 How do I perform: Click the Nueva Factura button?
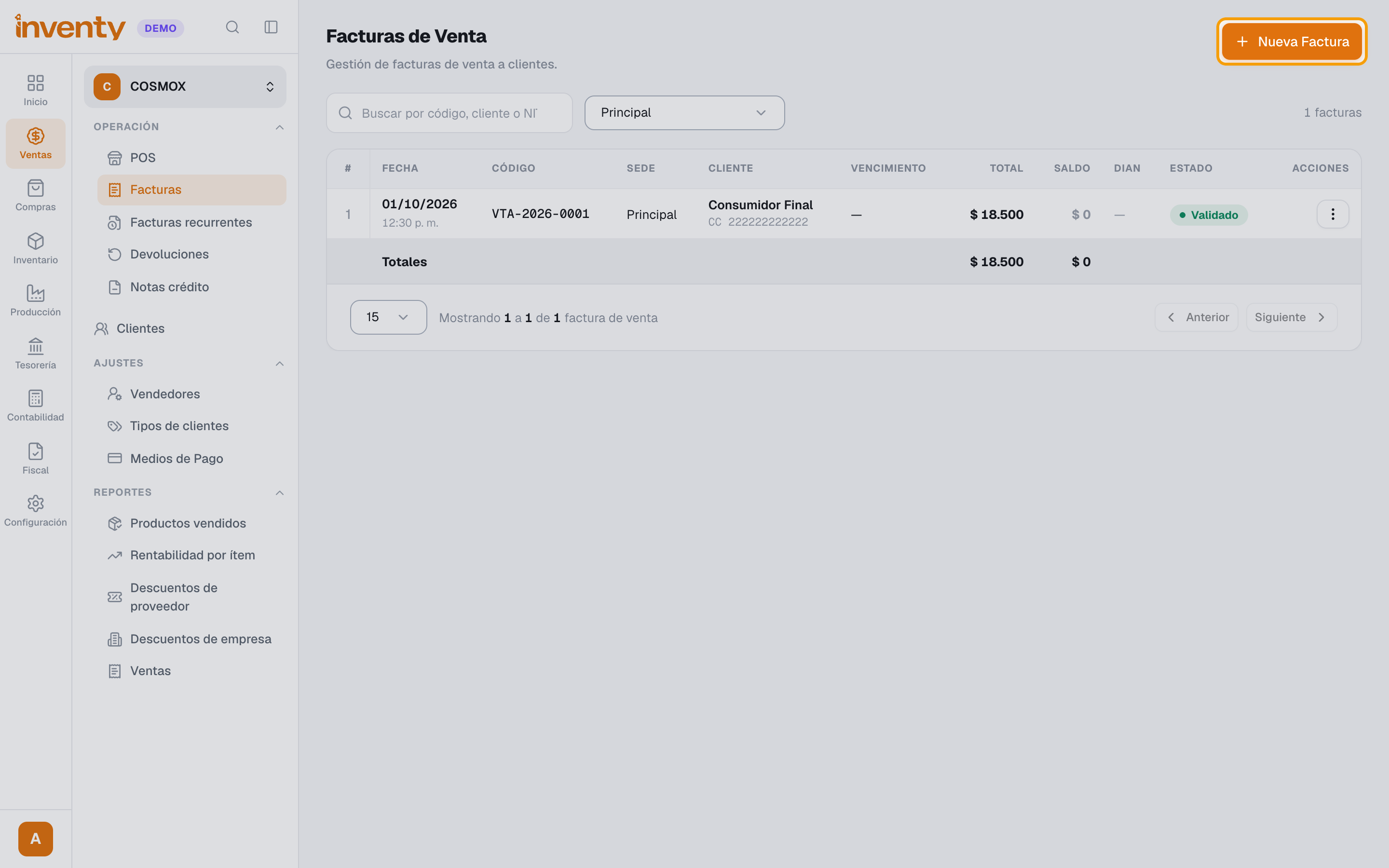pos(1292,41)
